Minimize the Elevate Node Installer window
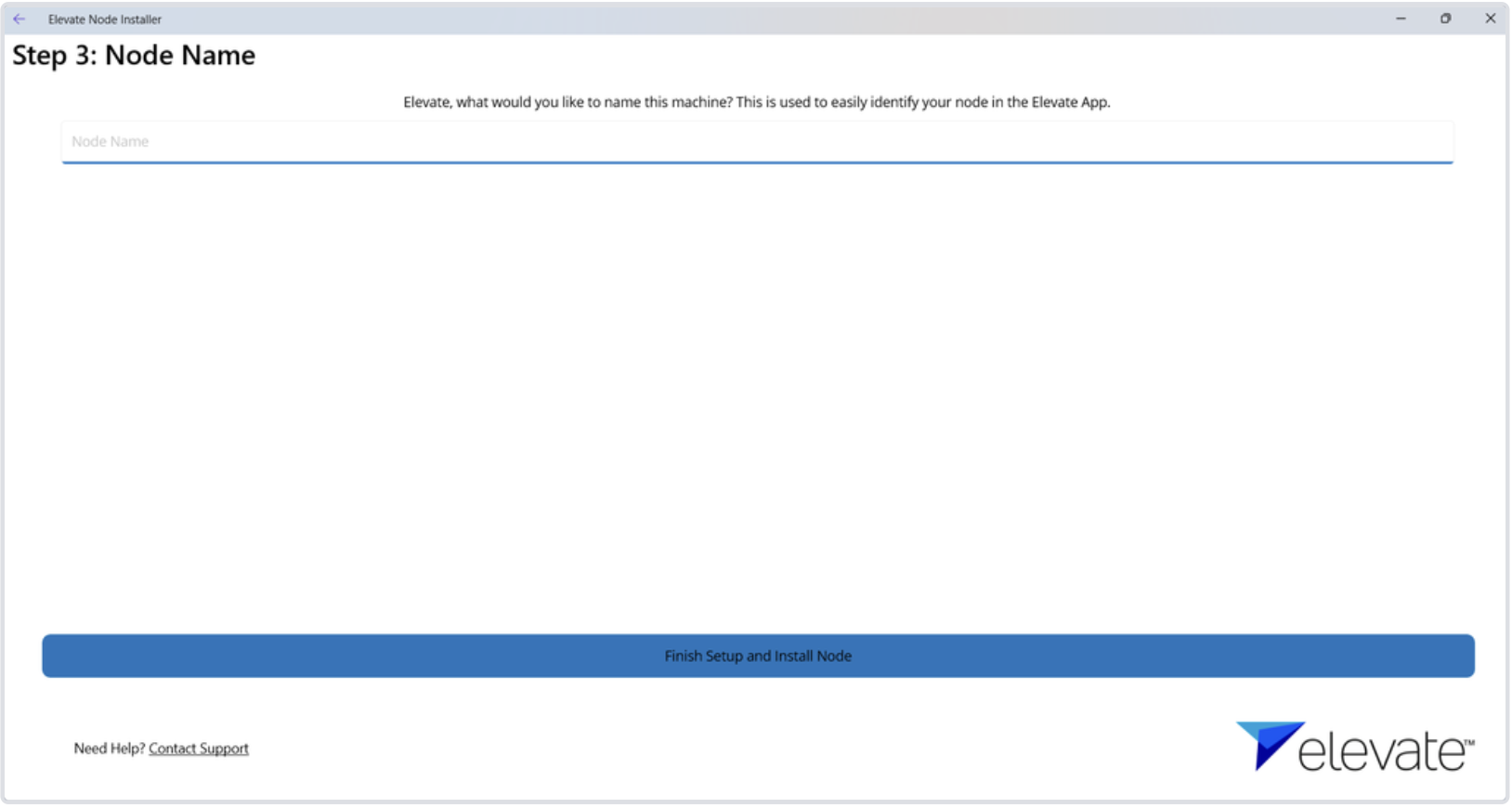Image resolution: width=1512 pixels, height=808 pixels. pyautogui.click(x=1401, y=19)
